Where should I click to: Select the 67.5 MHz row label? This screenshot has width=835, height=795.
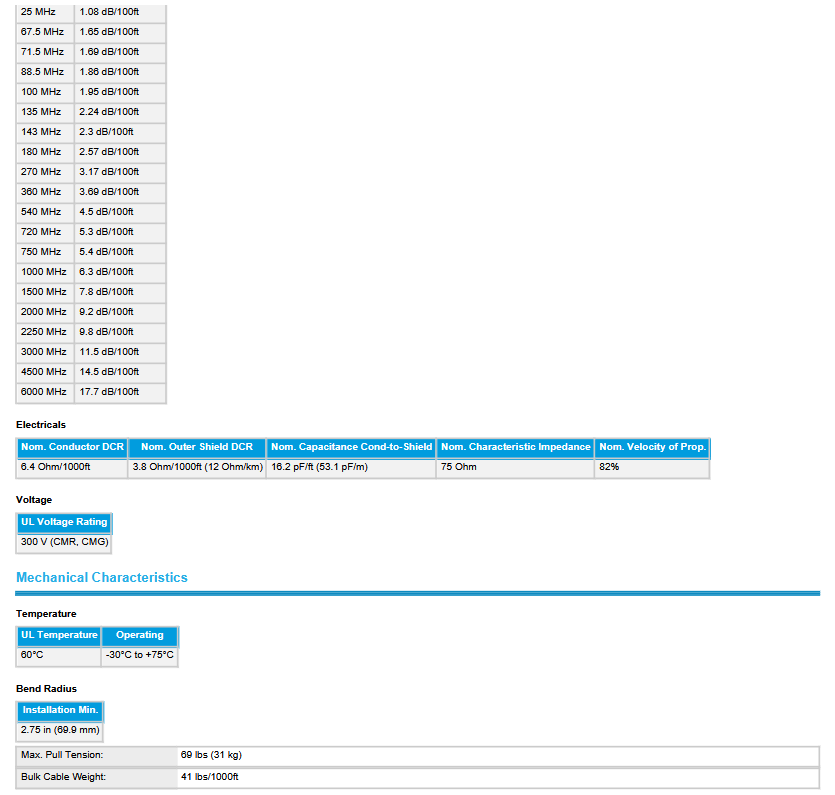pyautogui.click(x=45, y=32)
